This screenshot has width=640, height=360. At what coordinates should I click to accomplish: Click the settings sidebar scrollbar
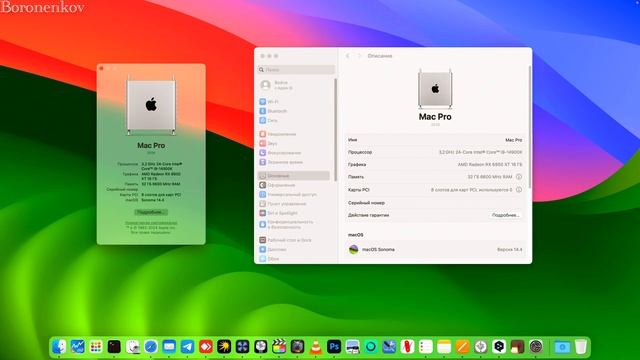pyautogui.click(x=336, y=130)
